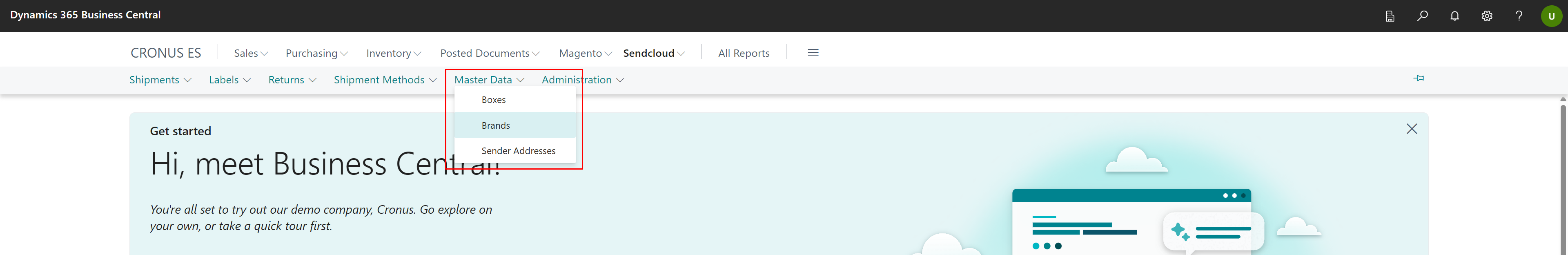
Task: Expand the Posted Documents menu
Action: pos(490,53)
